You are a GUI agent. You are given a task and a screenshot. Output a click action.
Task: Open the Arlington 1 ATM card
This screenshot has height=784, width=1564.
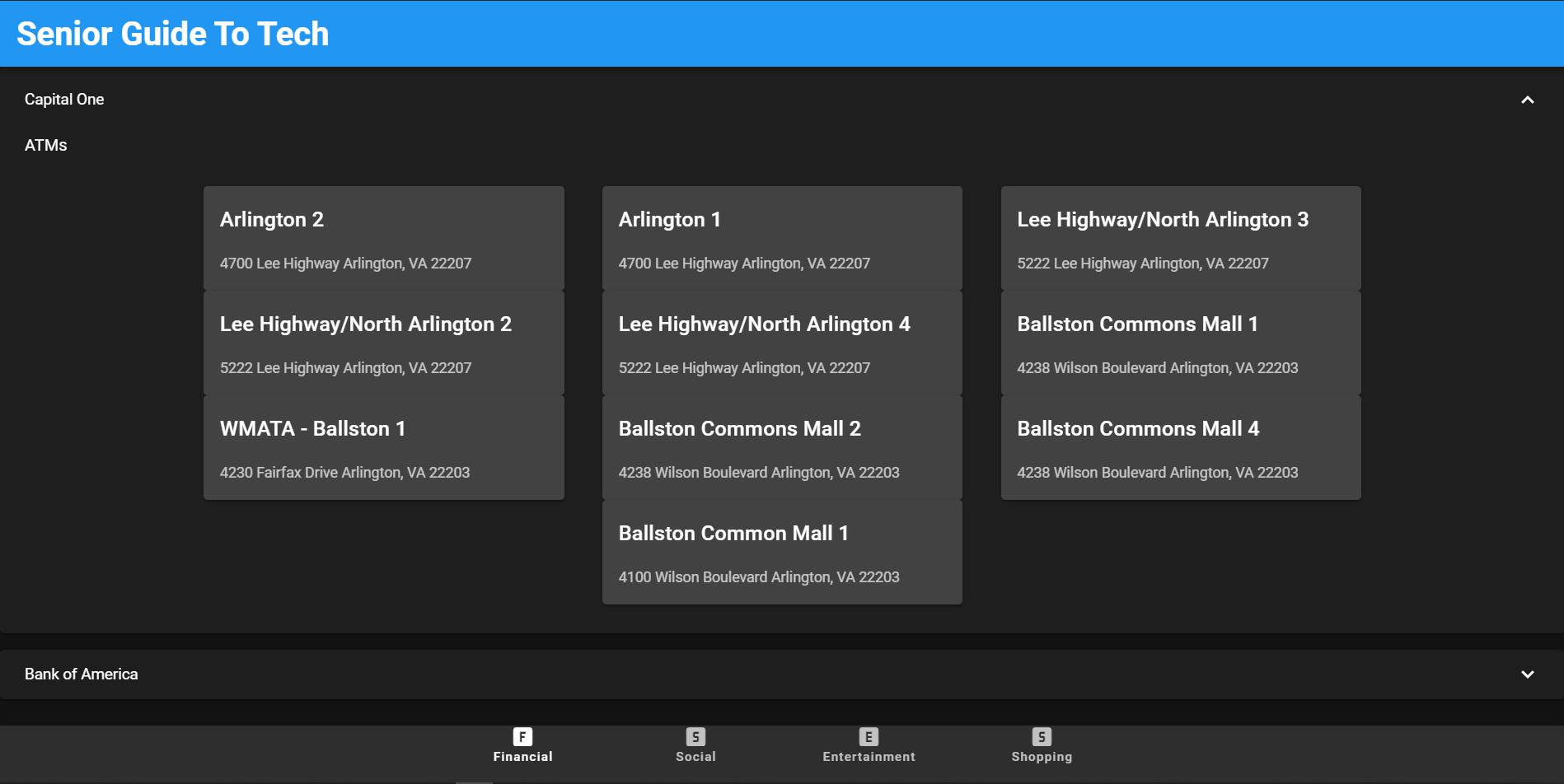(x=782, y=238)
